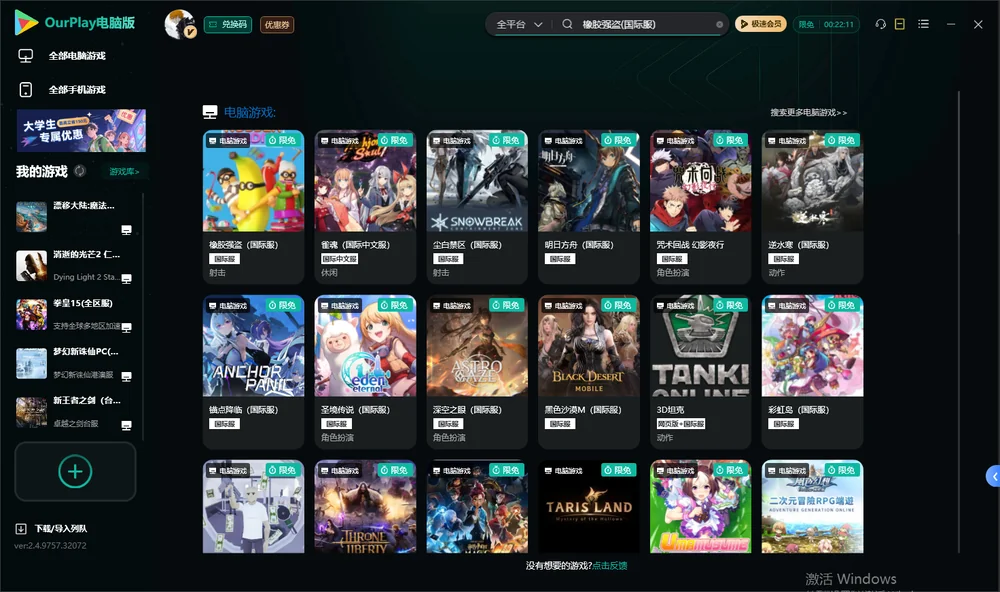Open the user avatar profile

click(x=180, y=24)
